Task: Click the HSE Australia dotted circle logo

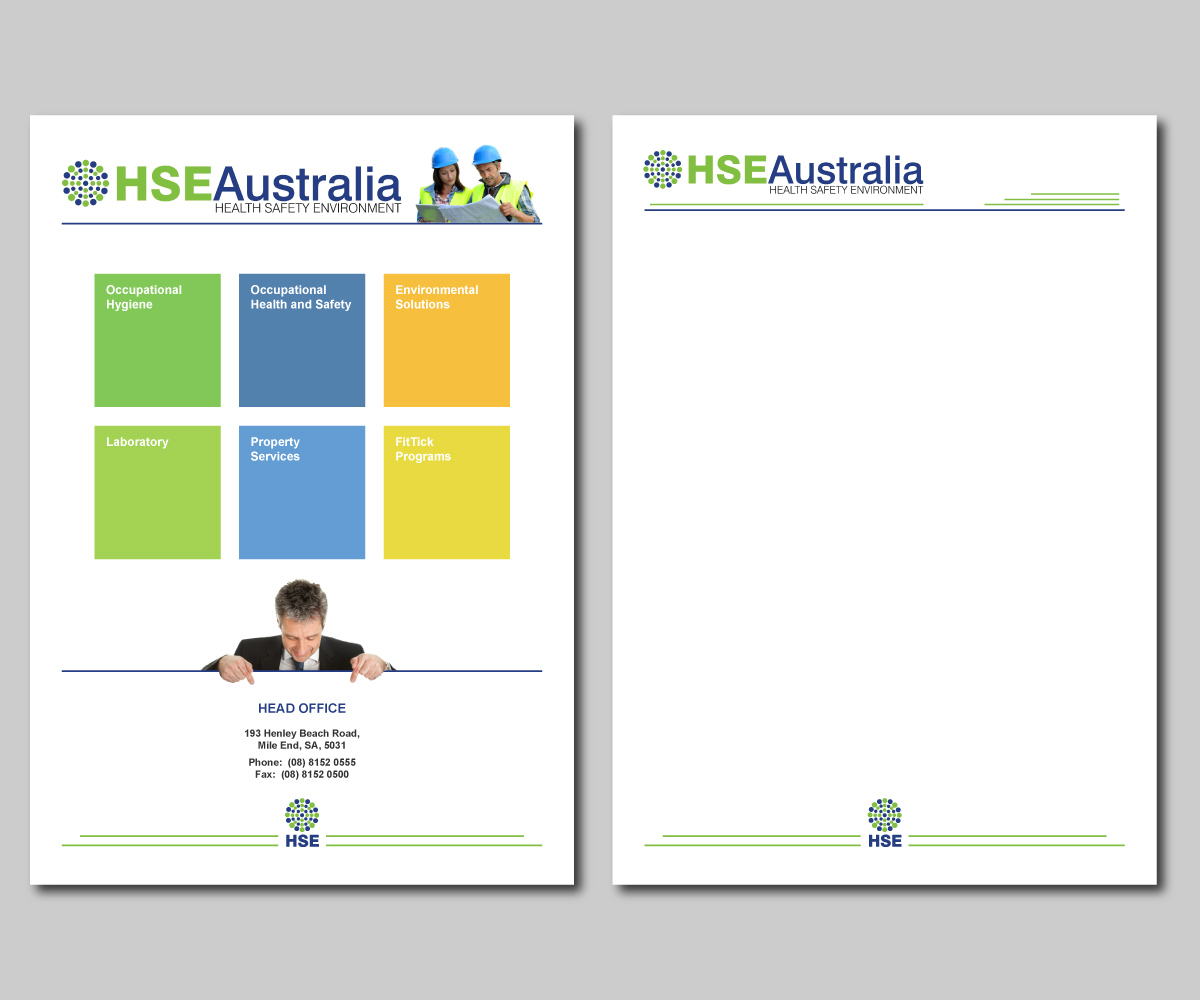Action: (86, 182)
